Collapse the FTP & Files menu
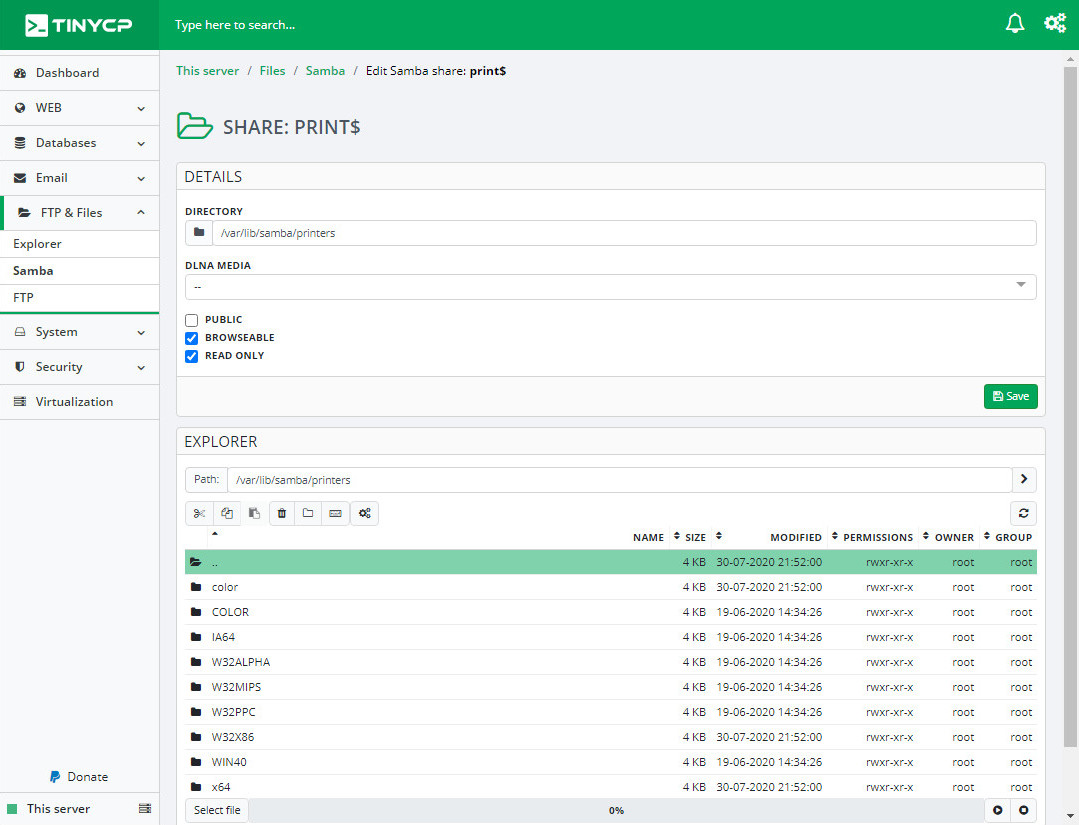Image resolution: width=1079 pixels, height=825 pixels. (x=80, y=213)
